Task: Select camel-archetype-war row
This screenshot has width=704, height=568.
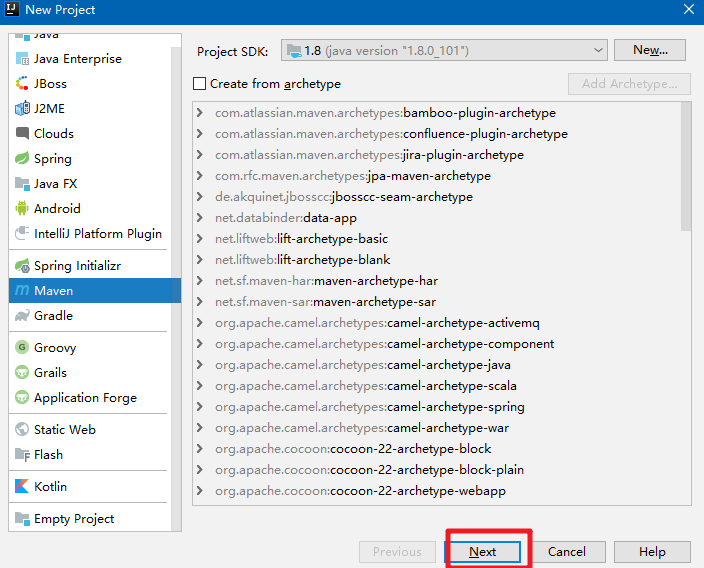Action: click(439, 428)
